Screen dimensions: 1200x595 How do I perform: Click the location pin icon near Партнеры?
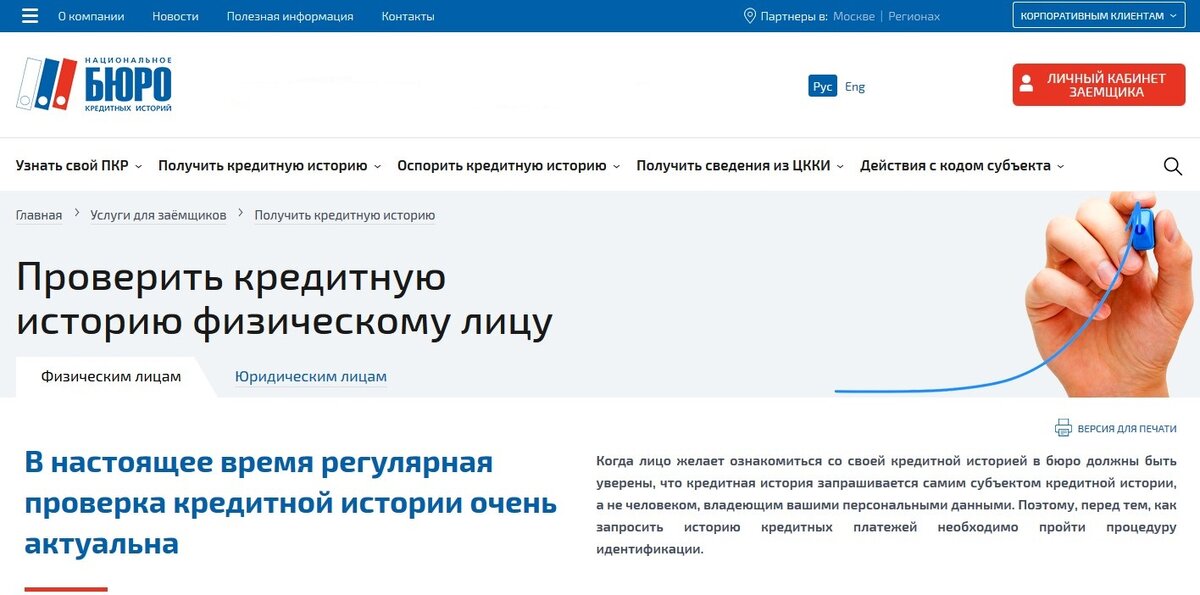pos(749,16)
